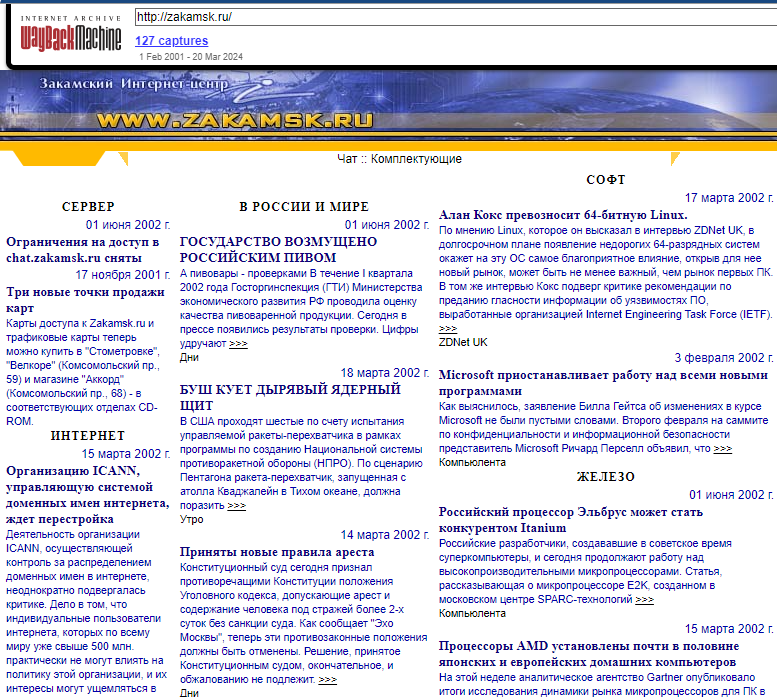Open Российский процессор Эльбрус headline

(x=570, y=520)
